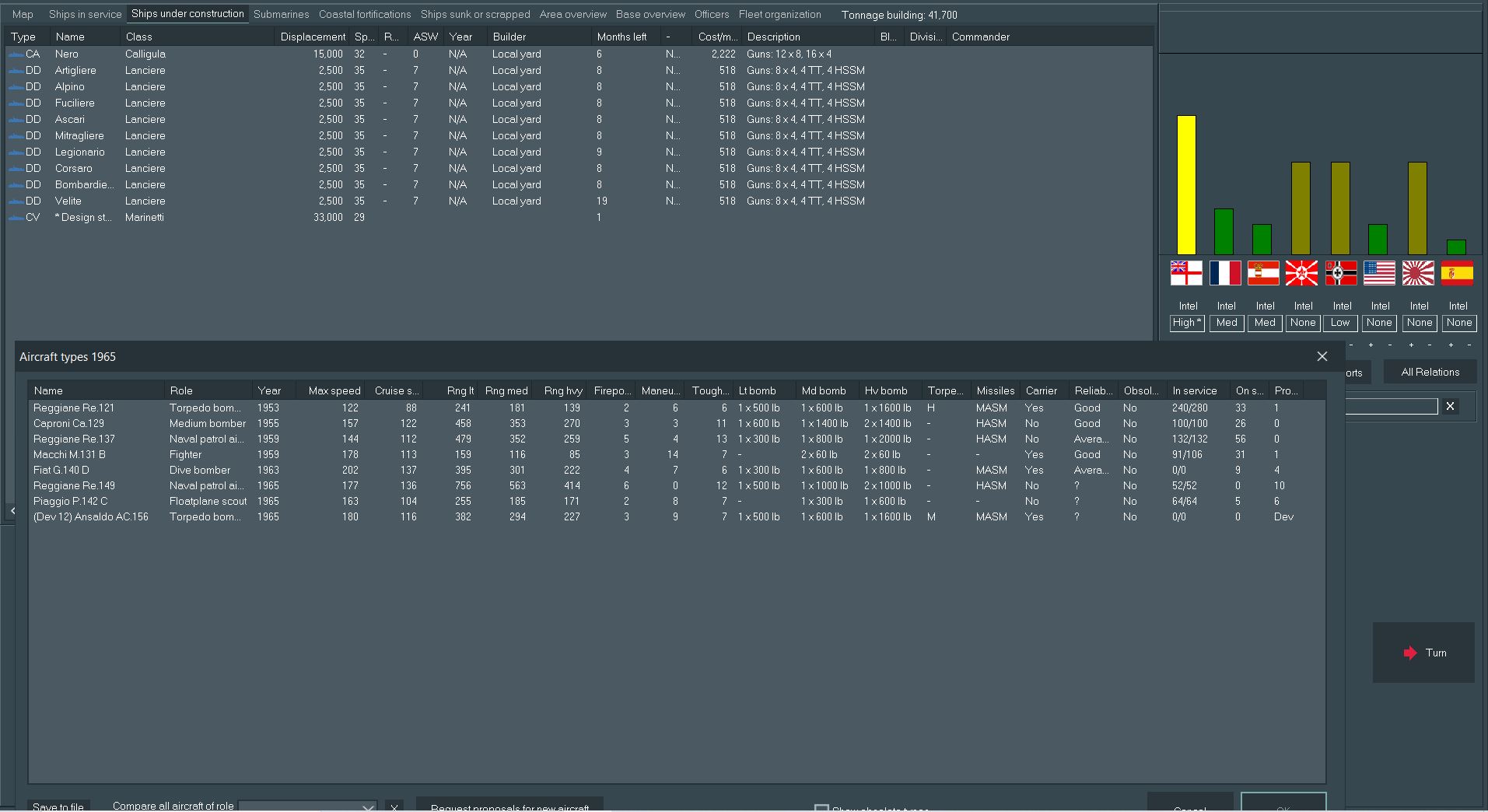Screen dimensions: 1488x812
Task: Open the Low intel level box for Germany
Action: (x=1342, y=323)
